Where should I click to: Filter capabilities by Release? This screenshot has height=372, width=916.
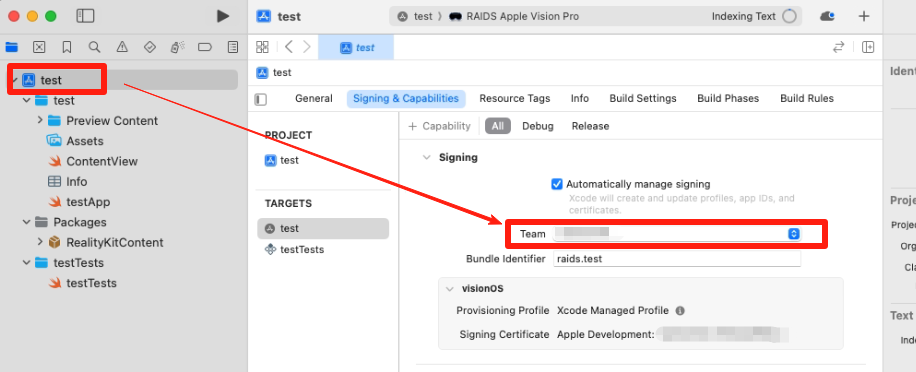point(590,126)
